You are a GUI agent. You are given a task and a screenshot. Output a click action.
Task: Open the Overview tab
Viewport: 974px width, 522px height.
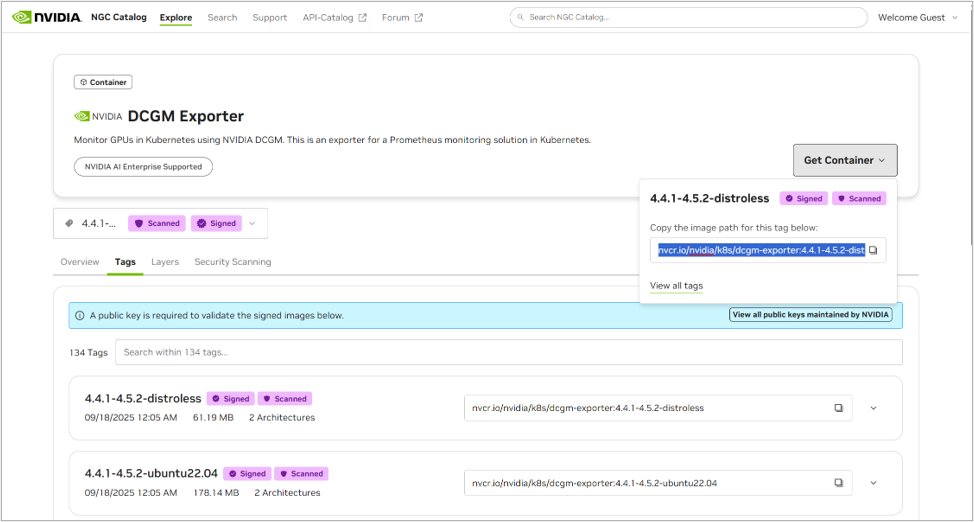point(80,262)
